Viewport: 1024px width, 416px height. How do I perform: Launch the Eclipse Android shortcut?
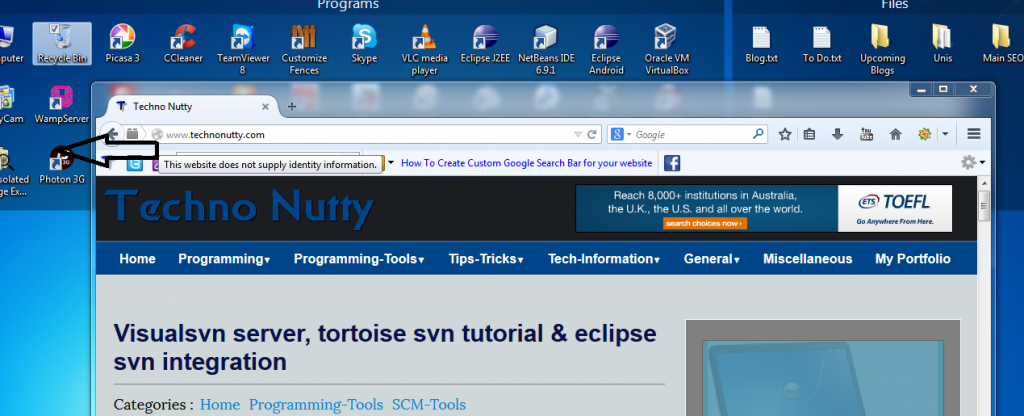point(606,49)
